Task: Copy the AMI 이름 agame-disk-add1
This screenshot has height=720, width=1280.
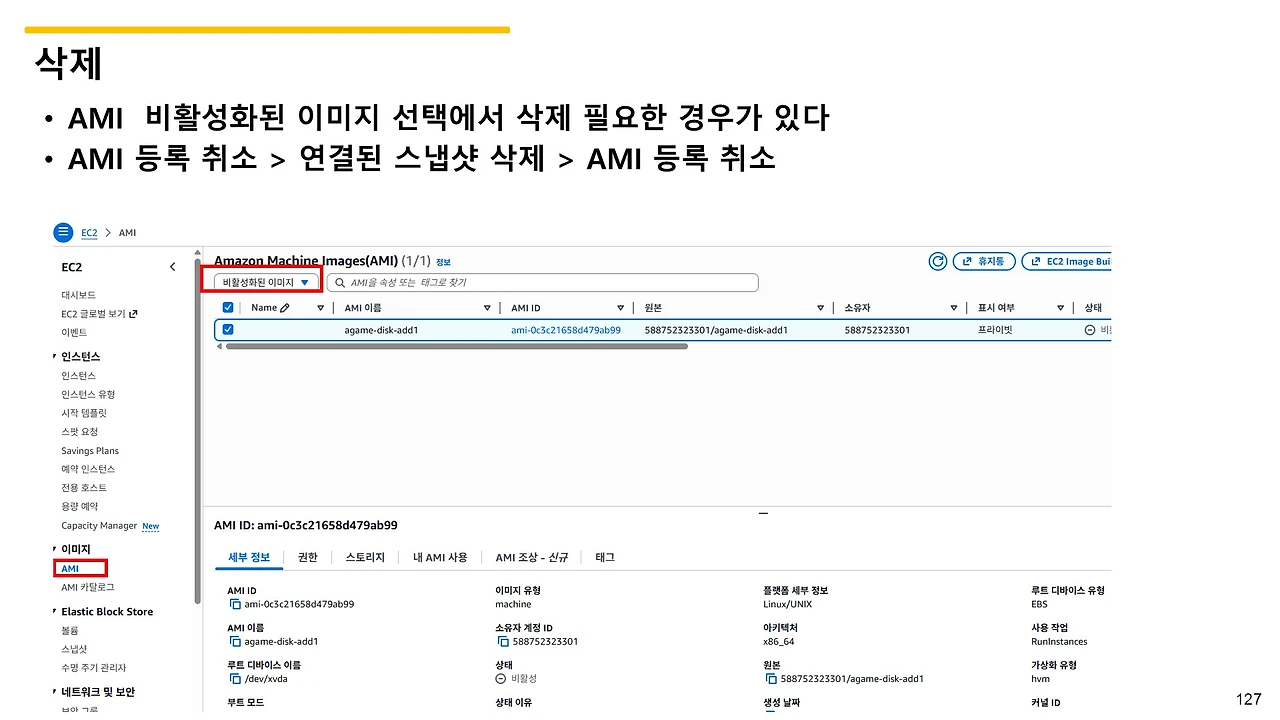Action: click(234, 641)
